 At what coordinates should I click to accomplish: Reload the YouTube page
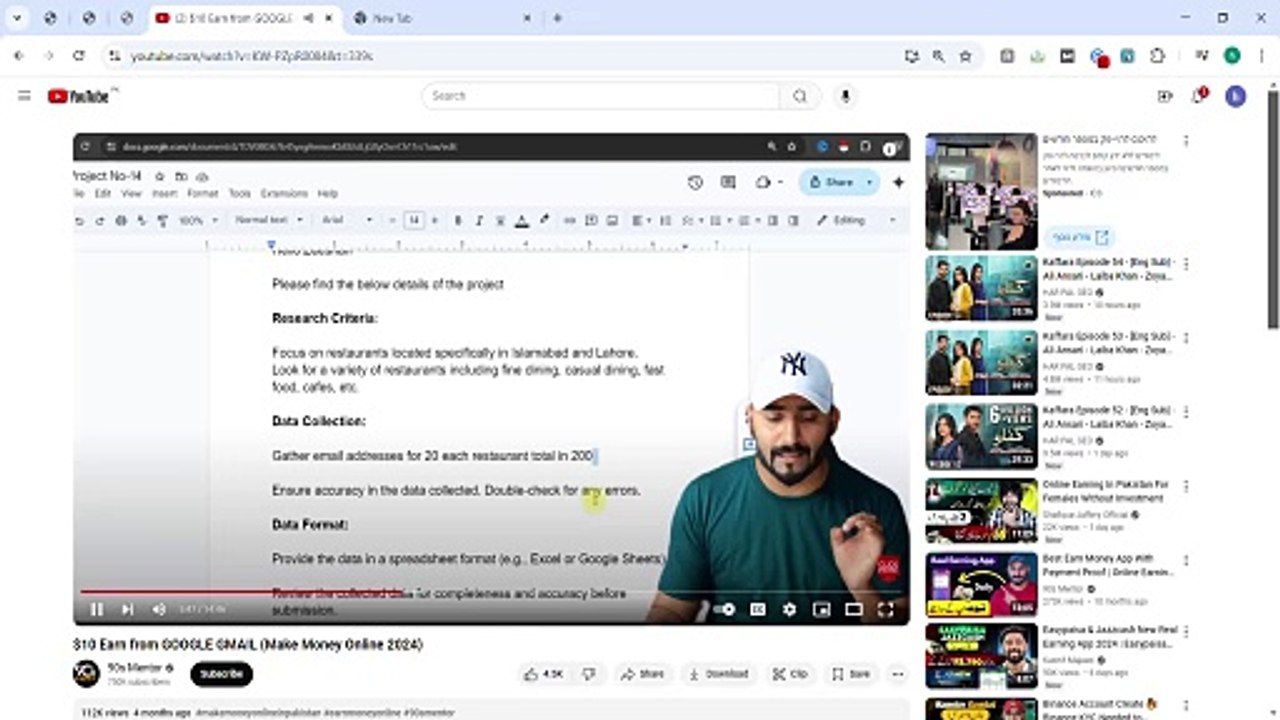click(79, 56)
